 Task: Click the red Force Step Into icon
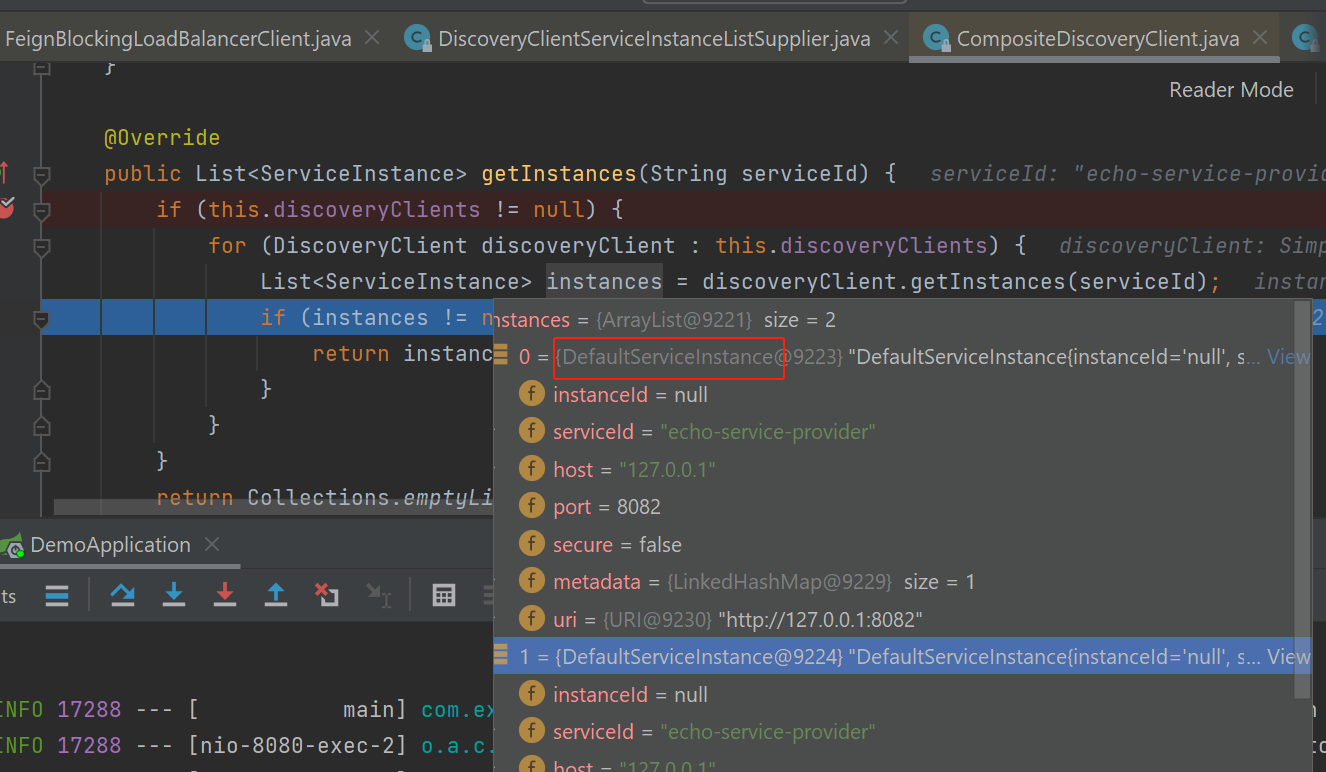[225, 596]
